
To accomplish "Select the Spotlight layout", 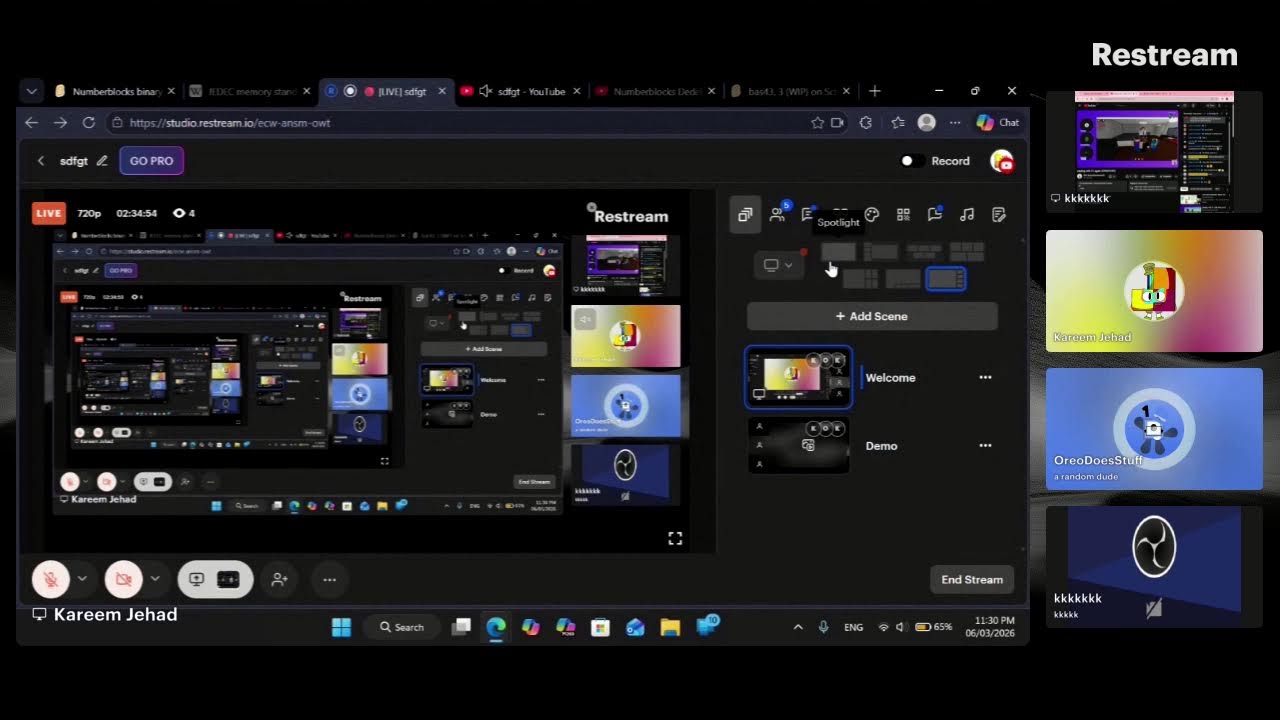I will pos(838,252).
